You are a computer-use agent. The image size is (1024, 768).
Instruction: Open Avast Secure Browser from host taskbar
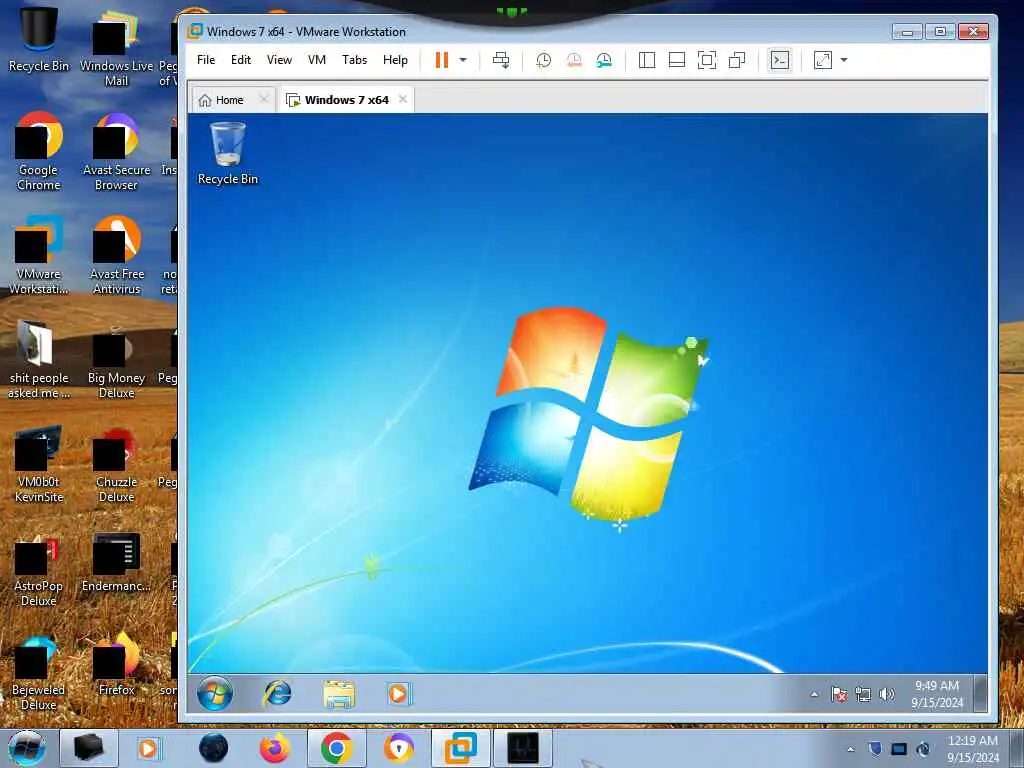398,748
